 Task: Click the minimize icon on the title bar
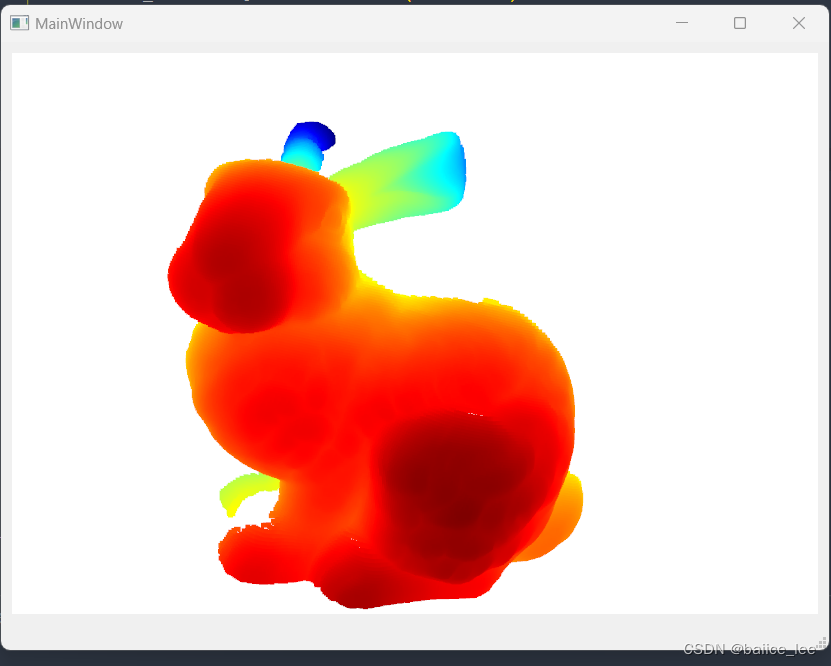point(682,22)
